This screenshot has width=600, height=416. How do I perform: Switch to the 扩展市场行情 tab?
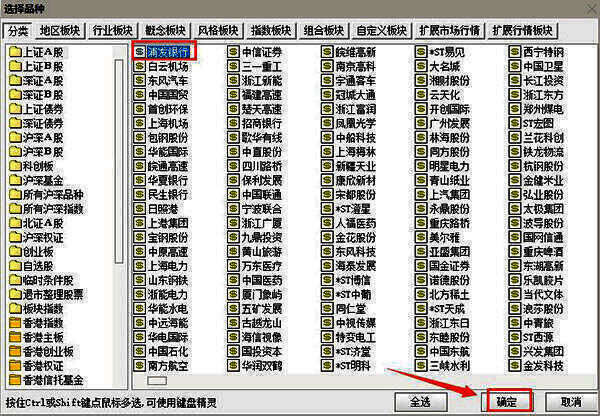click(x=449, y=31)
